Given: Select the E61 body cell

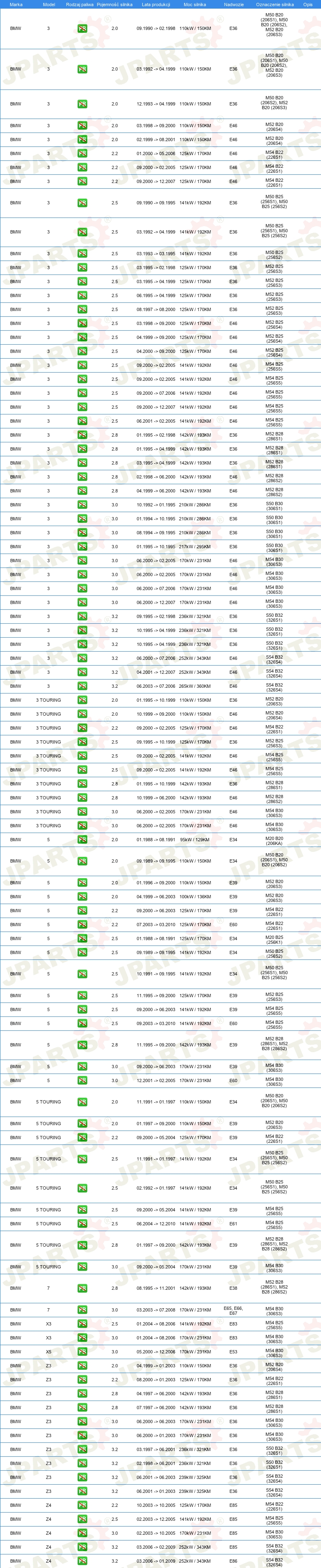Looking at the screenshot, I should click(x=233, y=1223).
